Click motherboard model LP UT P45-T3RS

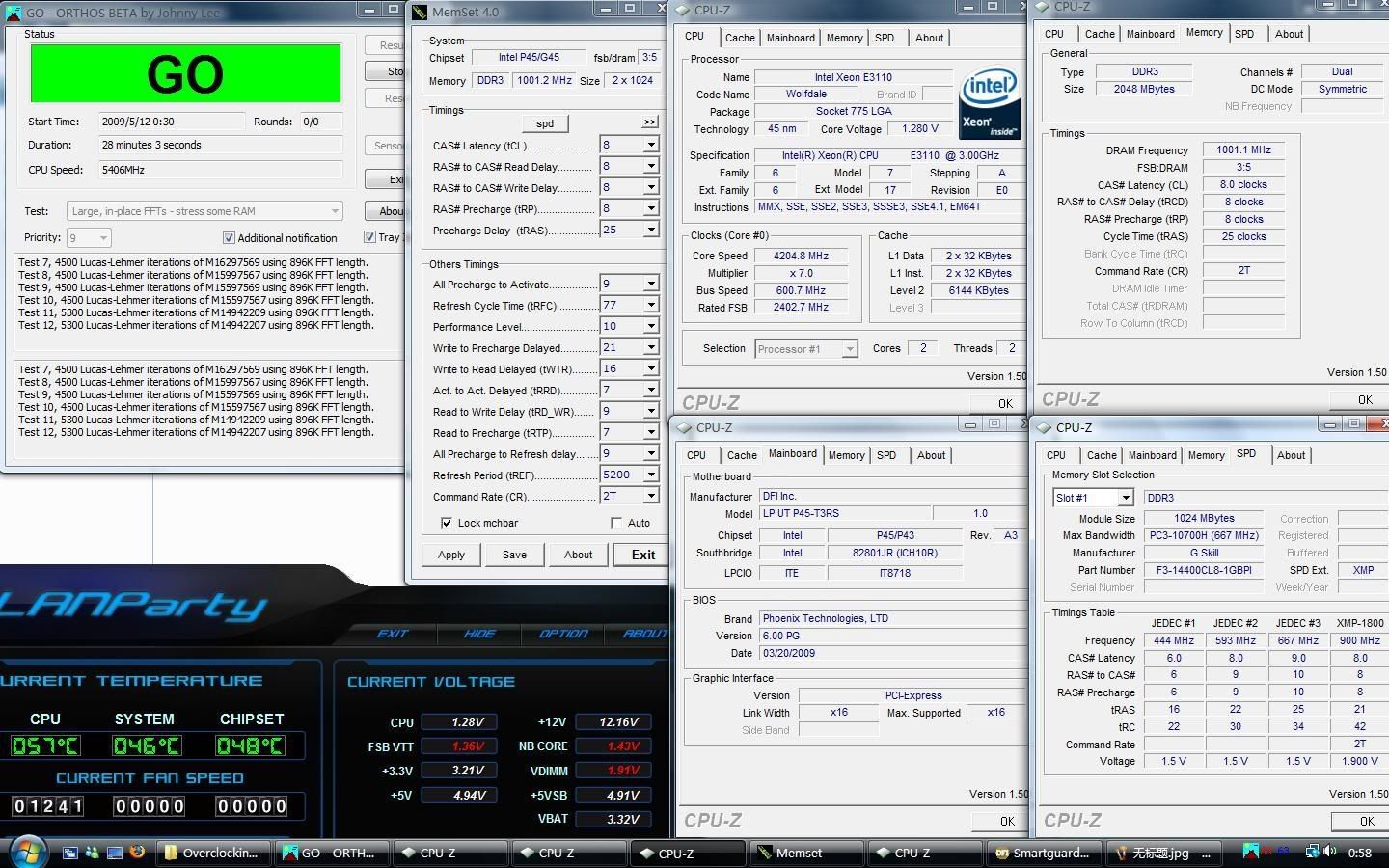[x=844, y=514]
